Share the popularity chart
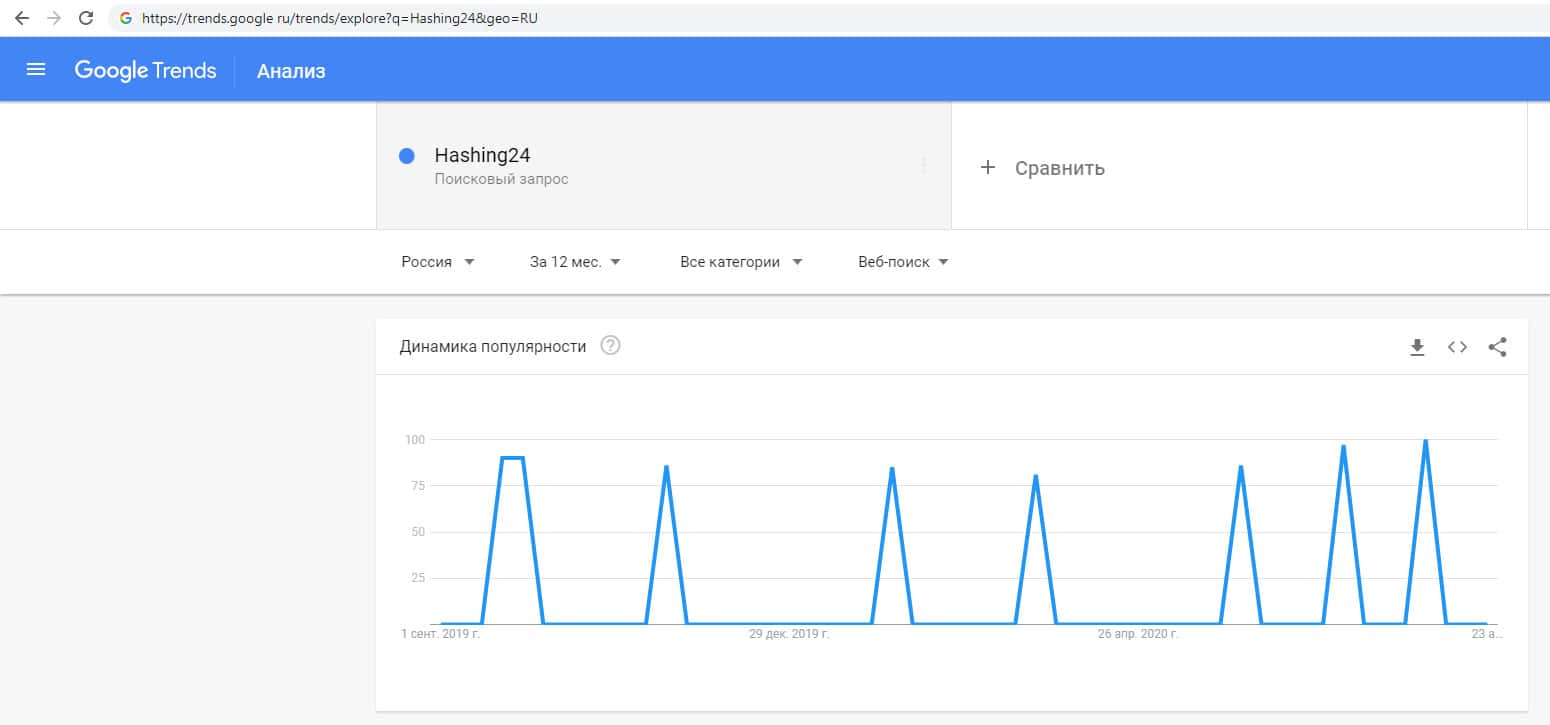 (1497, 347)
